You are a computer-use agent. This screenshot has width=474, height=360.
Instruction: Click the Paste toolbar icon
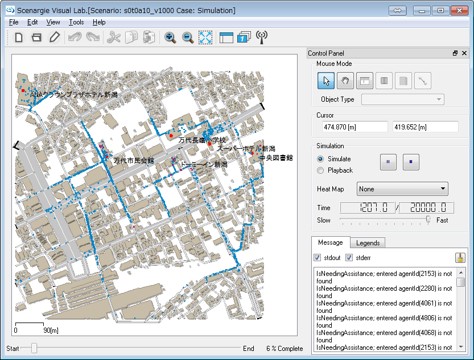(x=149, y=37)
